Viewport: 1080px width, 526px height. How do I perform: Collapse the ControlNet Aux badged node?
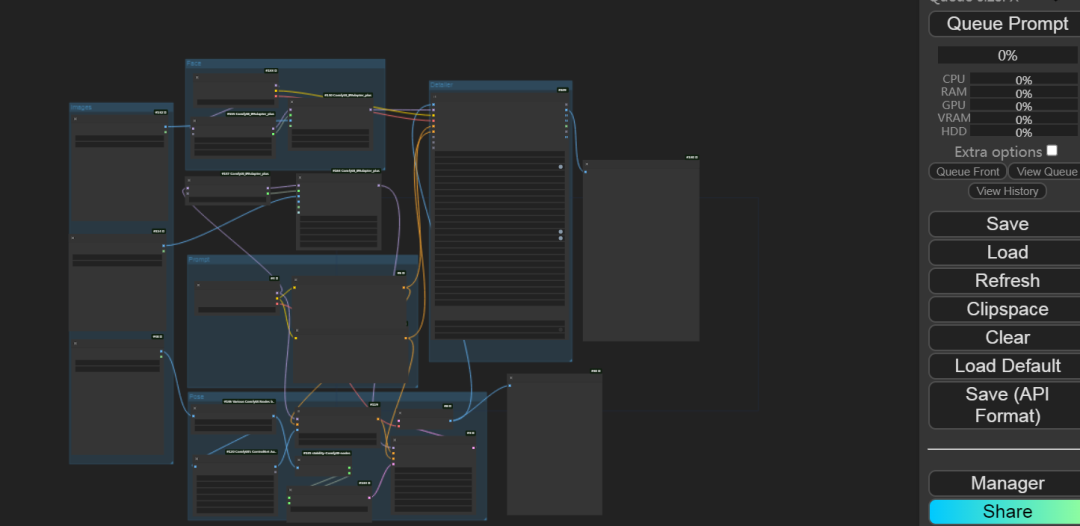coord(197,459)
